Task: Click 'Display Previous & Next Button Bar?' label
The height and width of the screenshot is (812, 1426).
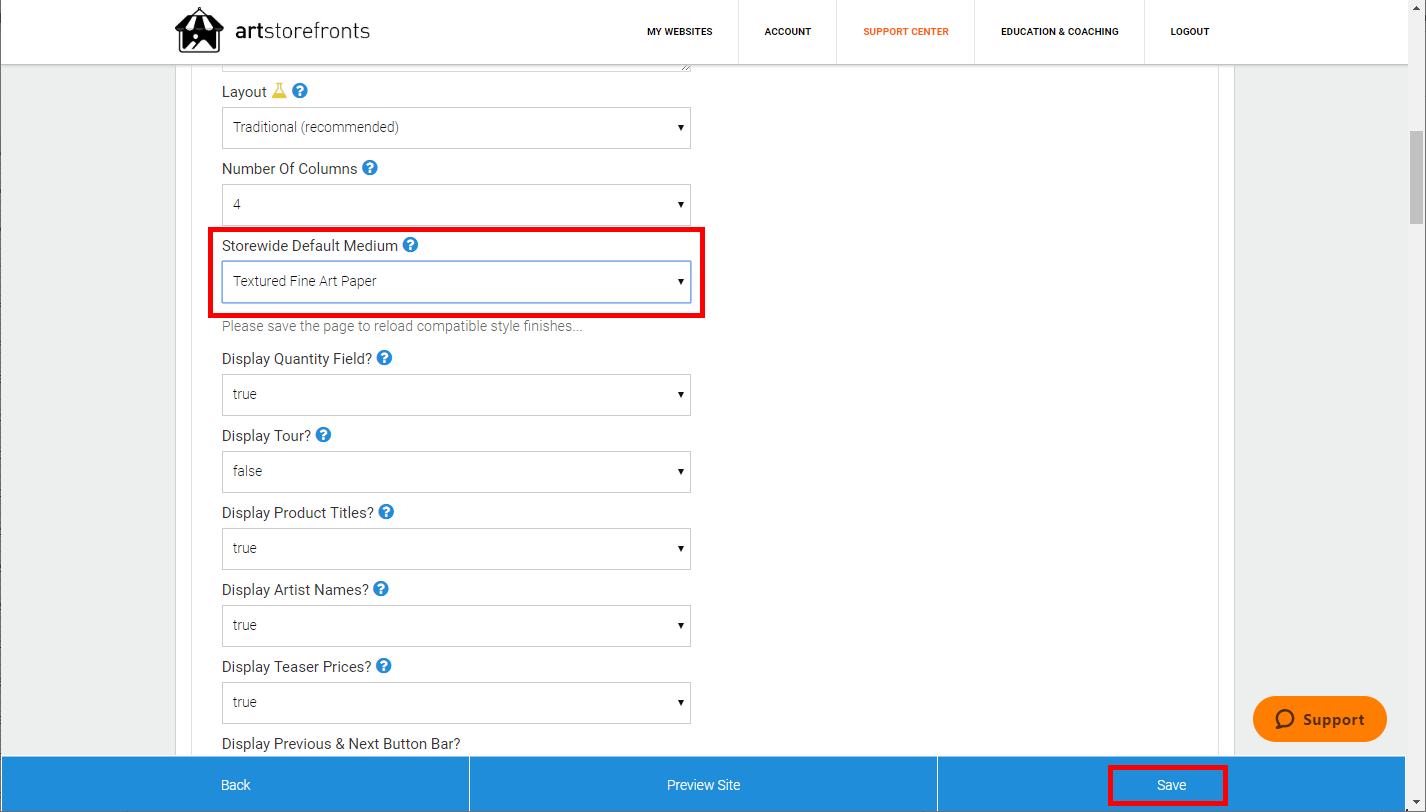Action: tap(341, 744)
